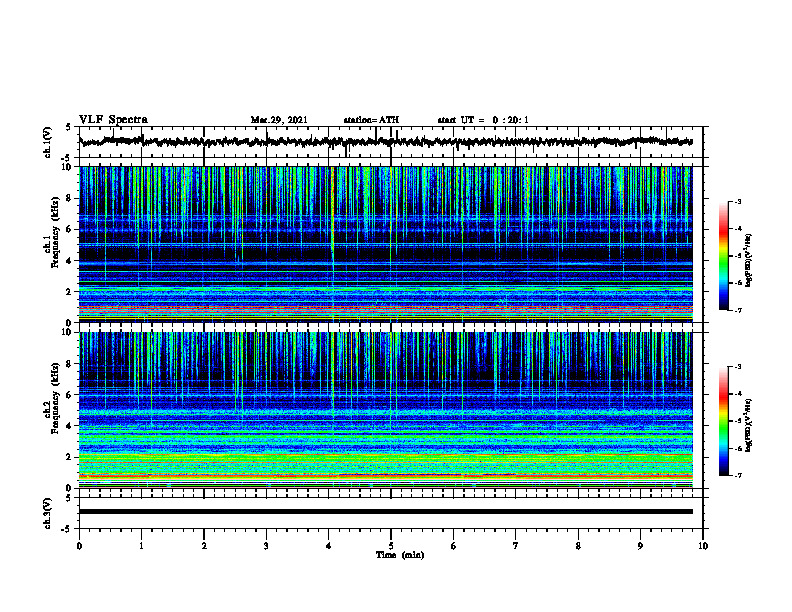Click the 6 kHz tick on ch.2 frequency axis
The width and height of the screenshot is (792, 612).
(70, 394)
